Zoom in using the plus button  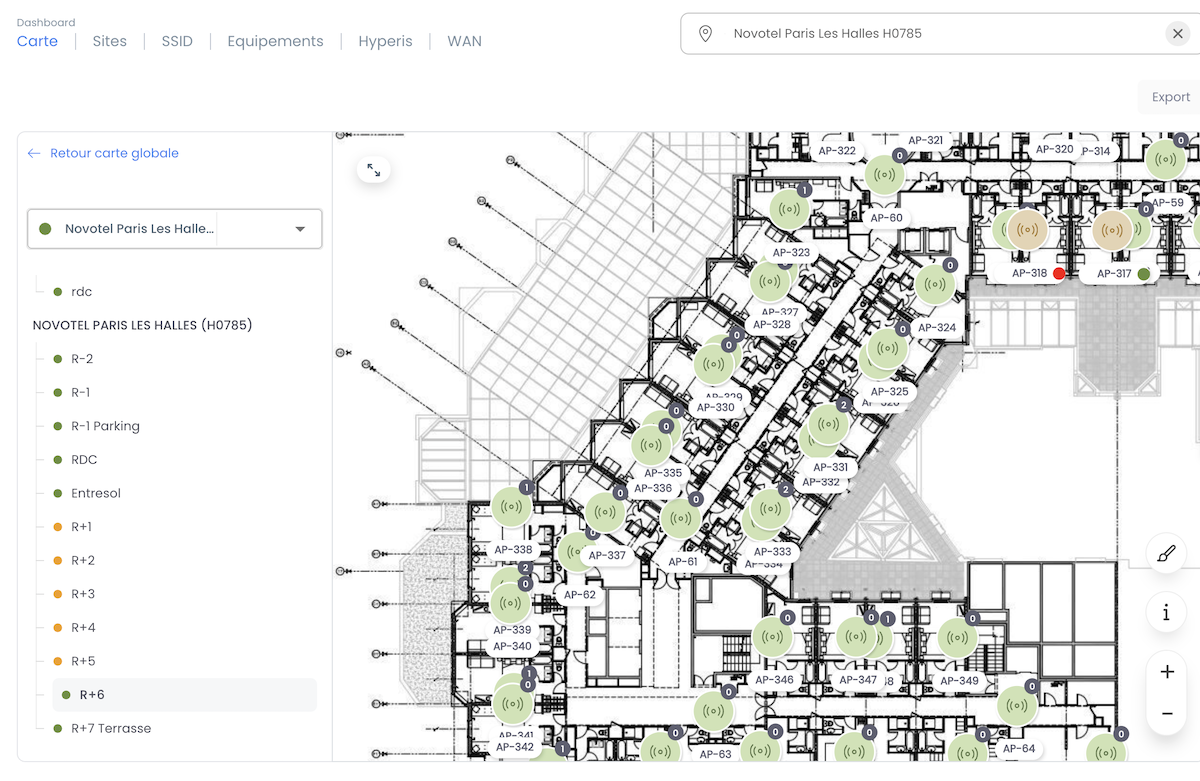(1166, 672)
